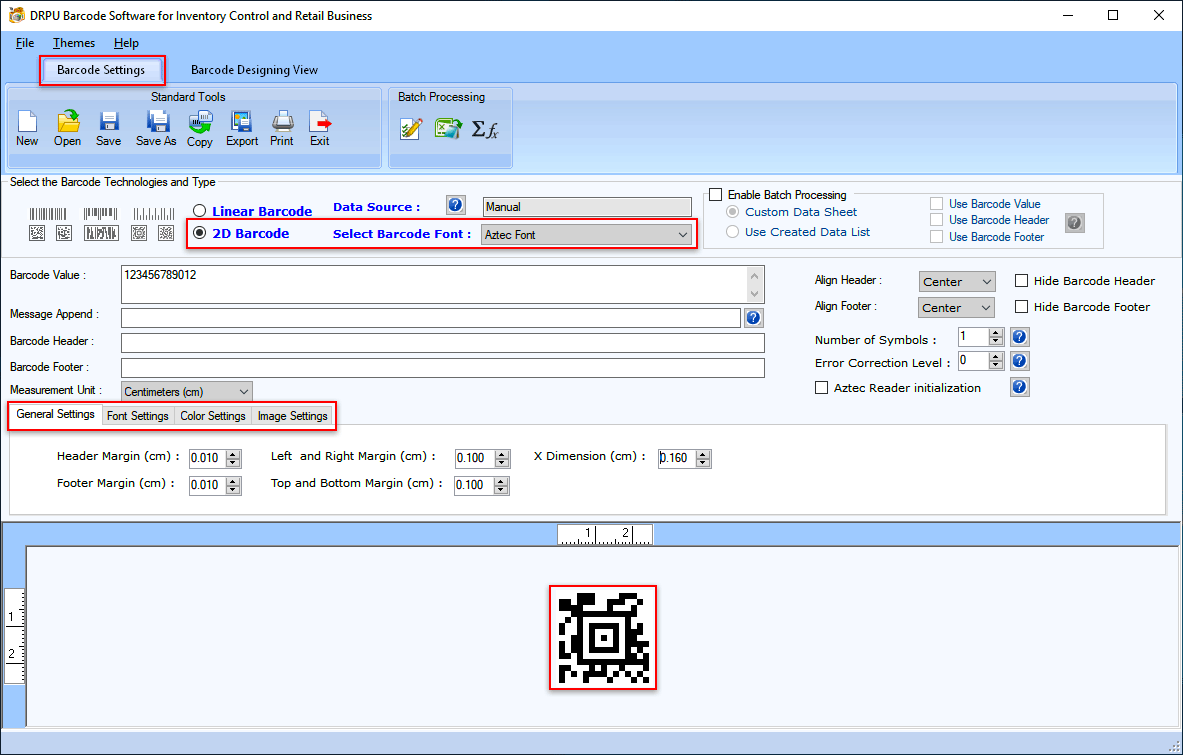Click the Barcode Header input field
The height and width of the screenshot is (755, 1183).
click(443, 343)
